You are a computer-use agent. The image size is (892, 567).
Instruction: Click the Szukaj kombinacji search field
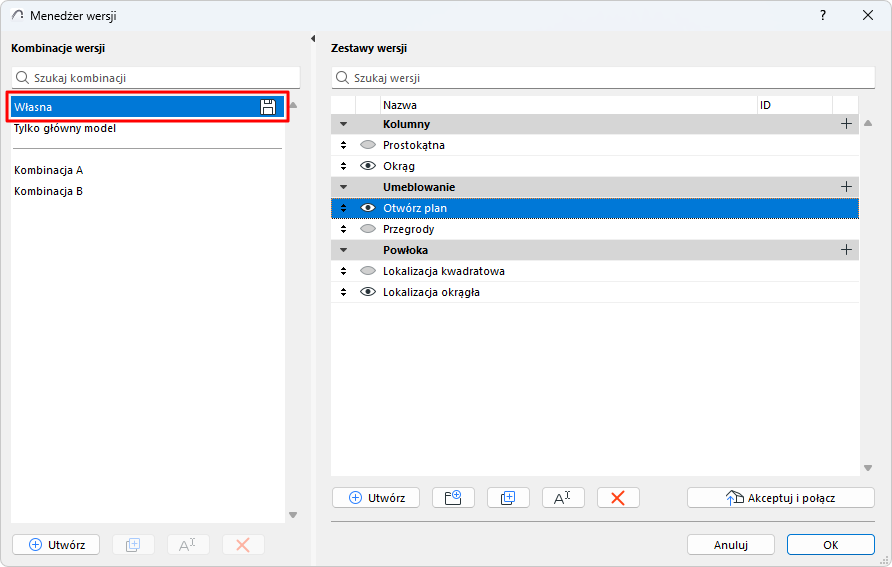tap(156, 78)
